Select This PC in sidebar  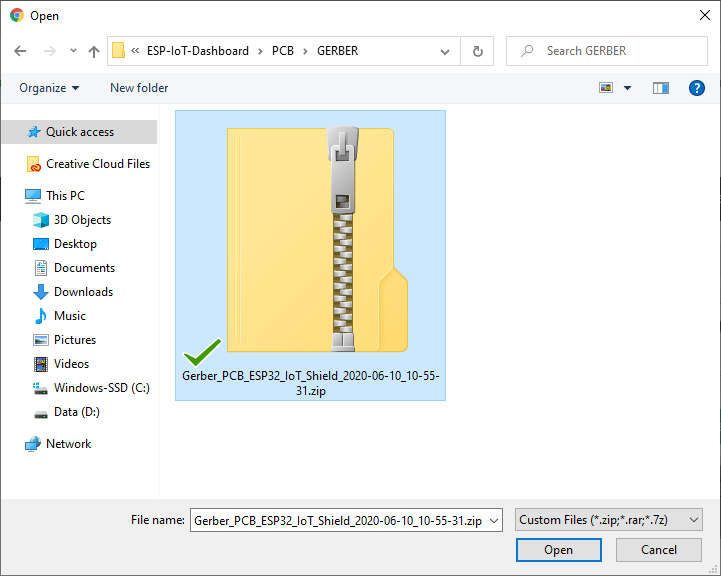[55, 195]
